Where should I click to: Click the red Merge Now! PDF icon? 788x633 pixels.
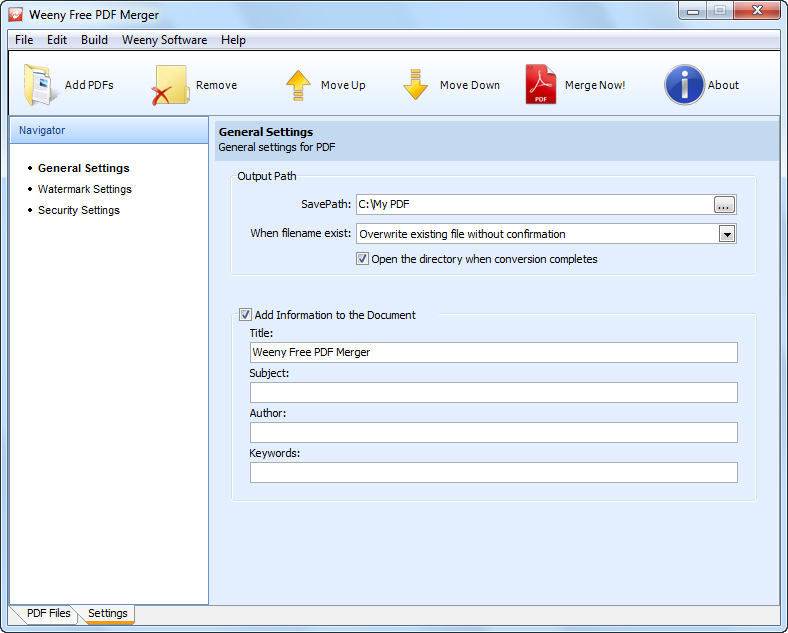click(541, 84)
